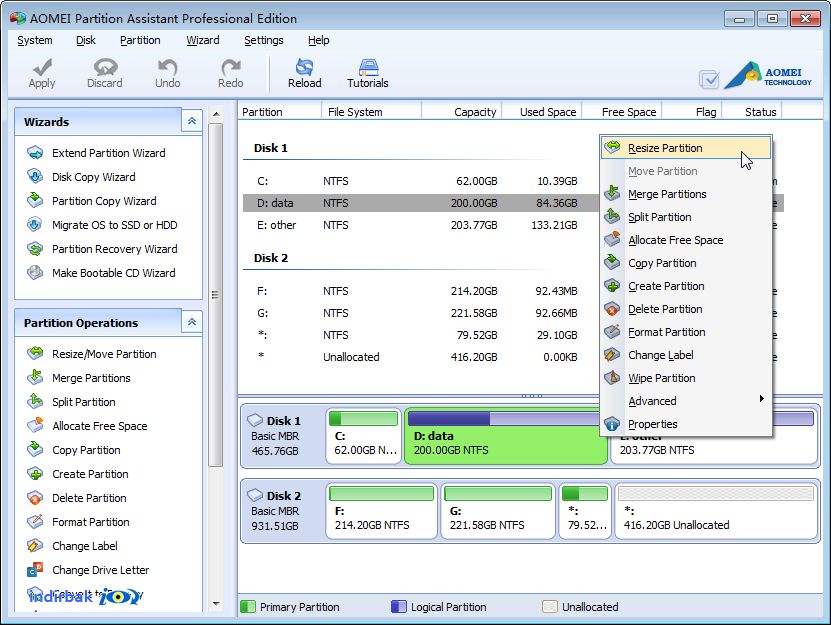
Task: Click the Discard toolbar icon
Action: point(105,67)
